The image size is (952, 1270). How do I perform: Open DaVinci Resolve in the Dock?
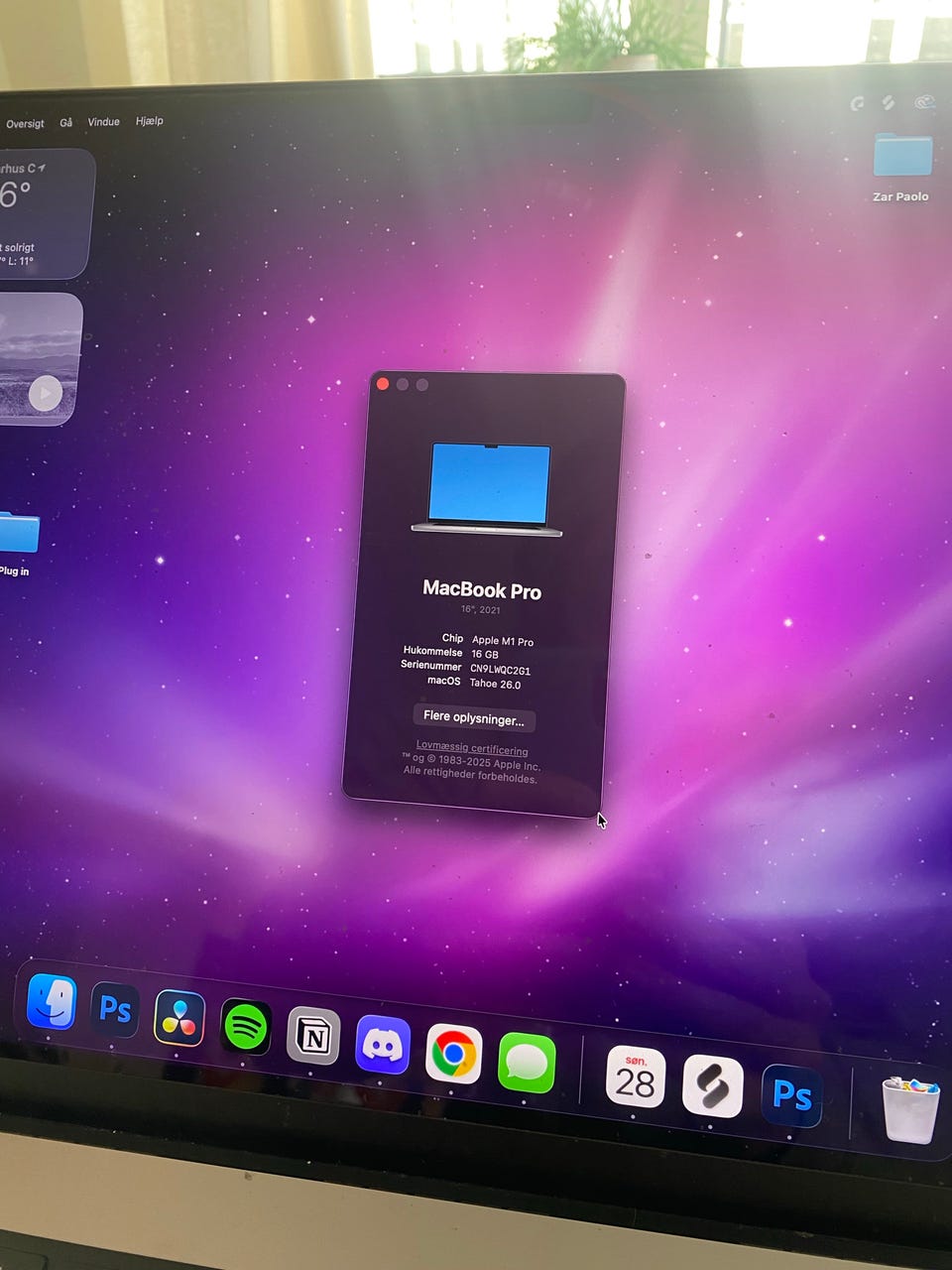tap(179, 1019)
